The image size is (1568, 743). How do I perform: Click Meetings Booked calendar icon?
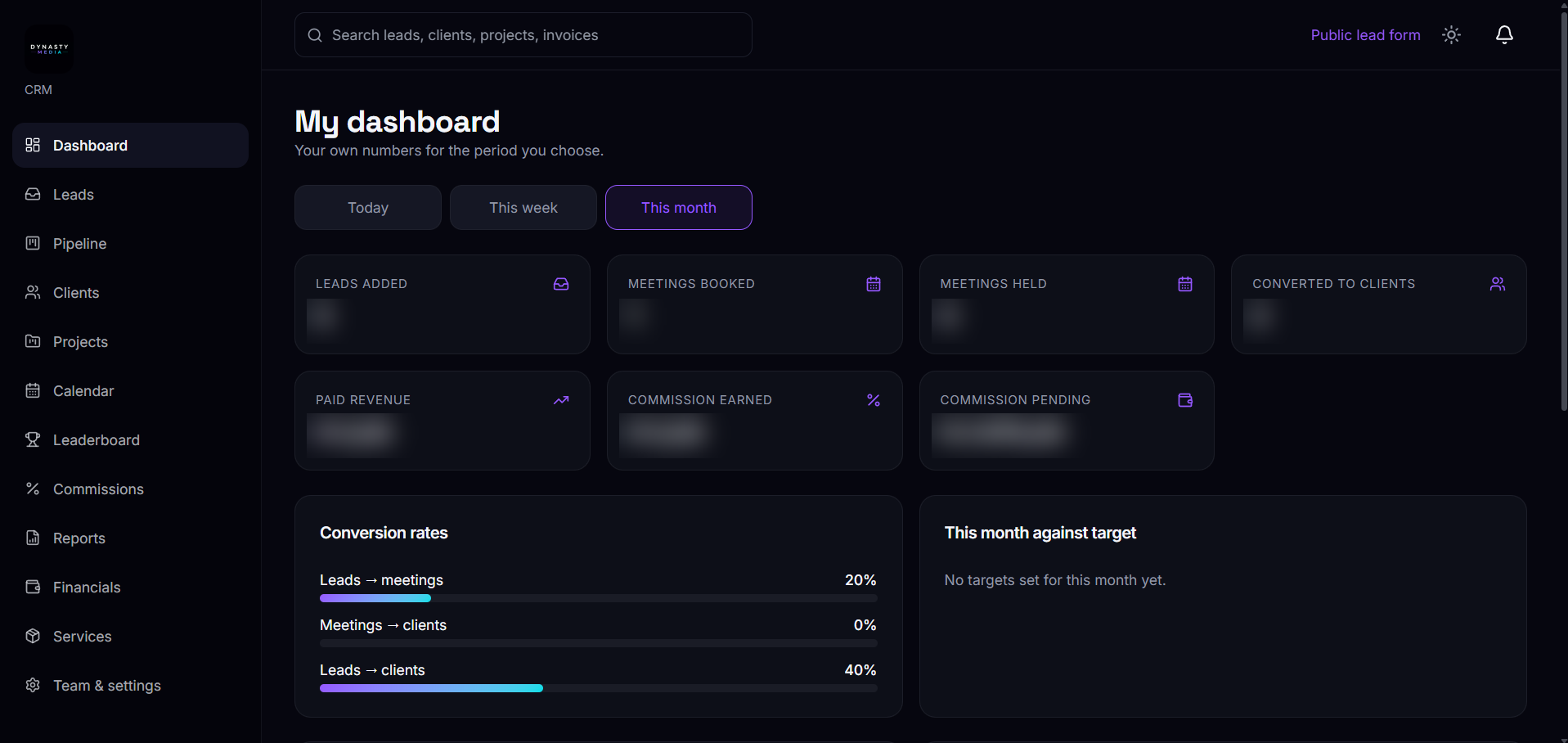(874, 284)
